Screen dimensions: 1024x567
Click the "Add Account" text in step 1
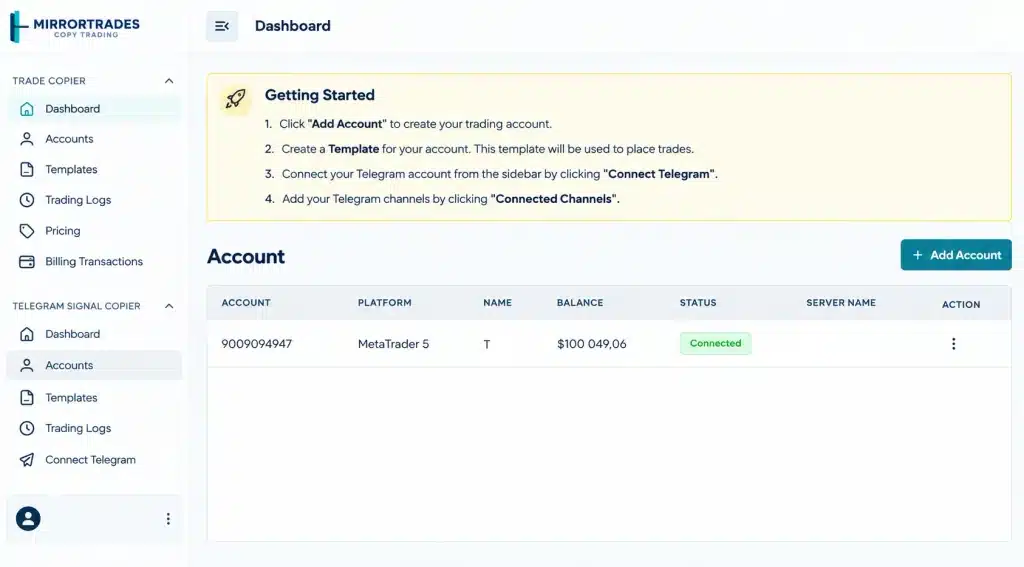pyautogui.click(x=347, y=124)
